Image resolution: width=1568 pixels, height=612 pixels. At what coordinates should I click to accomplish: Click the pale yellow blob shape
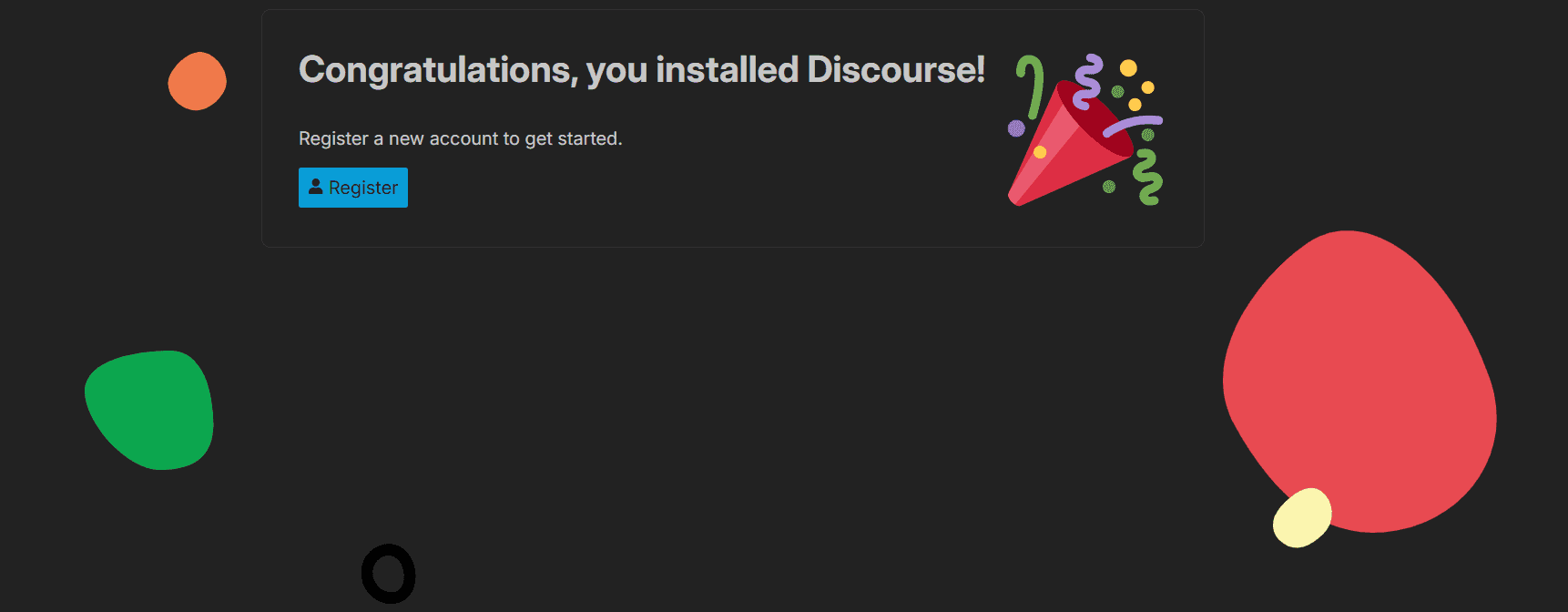1301,517
